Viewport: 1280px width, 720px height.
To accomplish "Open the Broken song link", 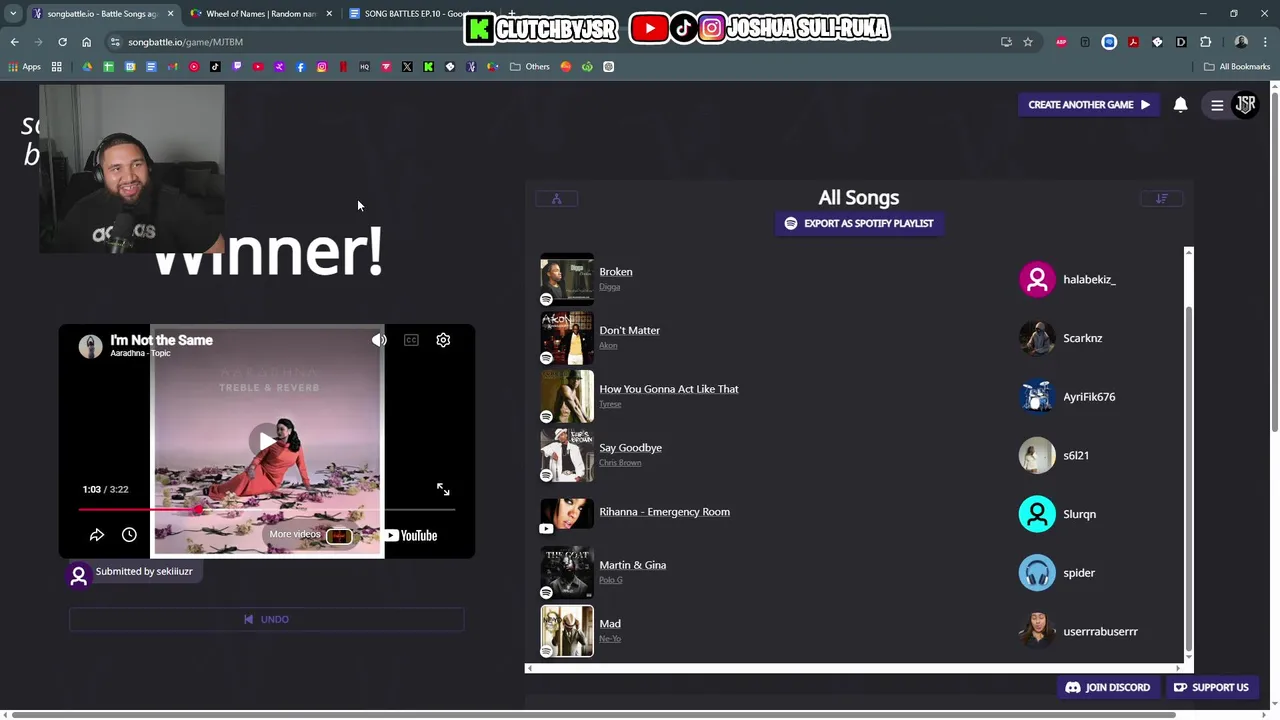I will pos(616,272).
